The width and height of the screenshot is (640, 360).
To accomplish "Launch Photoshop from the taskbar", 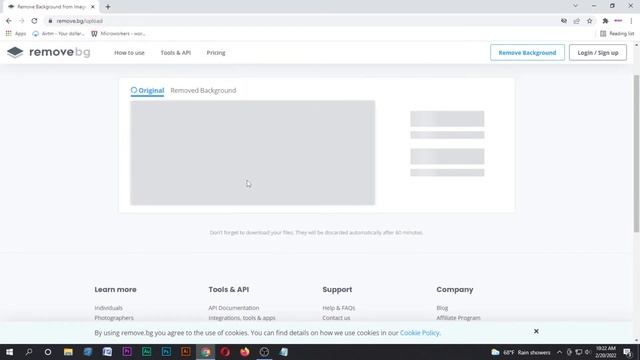I will [x=166, y=352].
